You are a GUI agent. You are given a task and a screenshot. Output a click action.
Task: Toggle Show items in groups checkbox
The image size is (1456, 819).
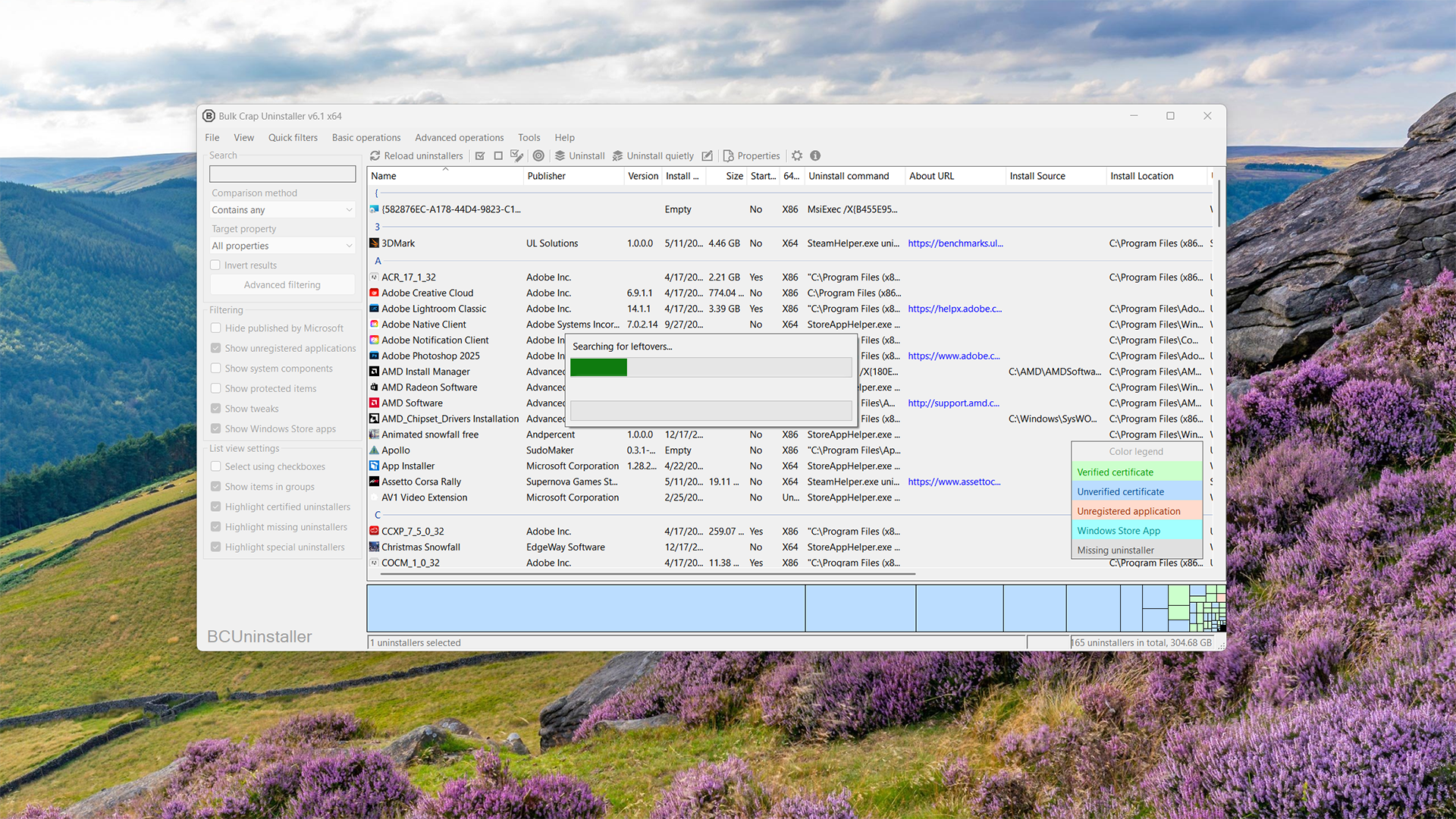pos(216,487)
